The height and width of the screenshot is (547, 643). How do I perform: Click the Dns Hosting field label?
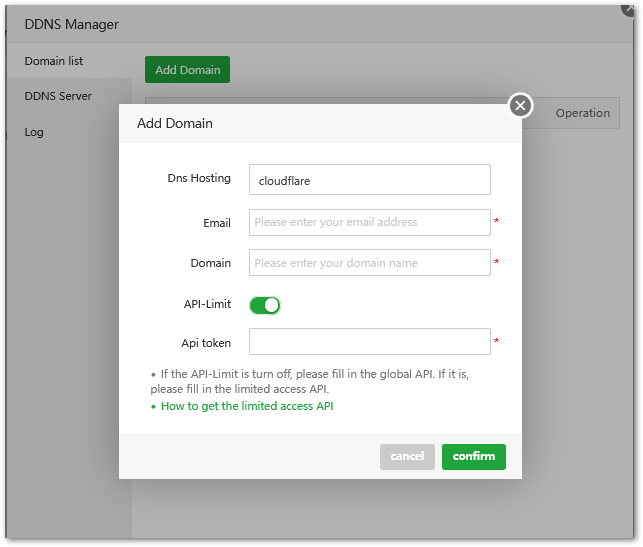click(x=199, y=178)
